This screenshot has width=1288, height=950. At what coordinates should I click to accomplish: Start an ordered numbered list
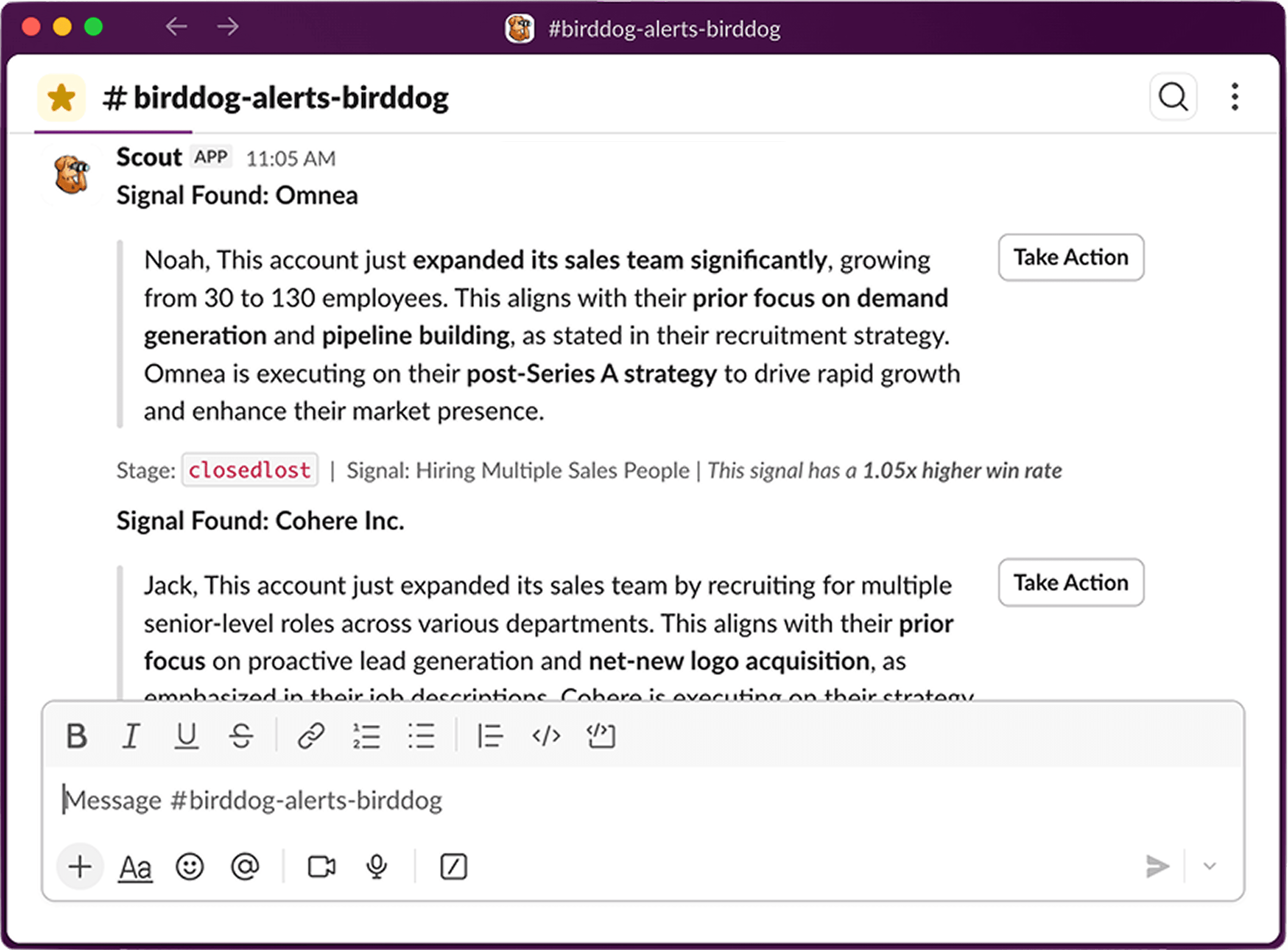pyautogui.click(x=366, y=735)
